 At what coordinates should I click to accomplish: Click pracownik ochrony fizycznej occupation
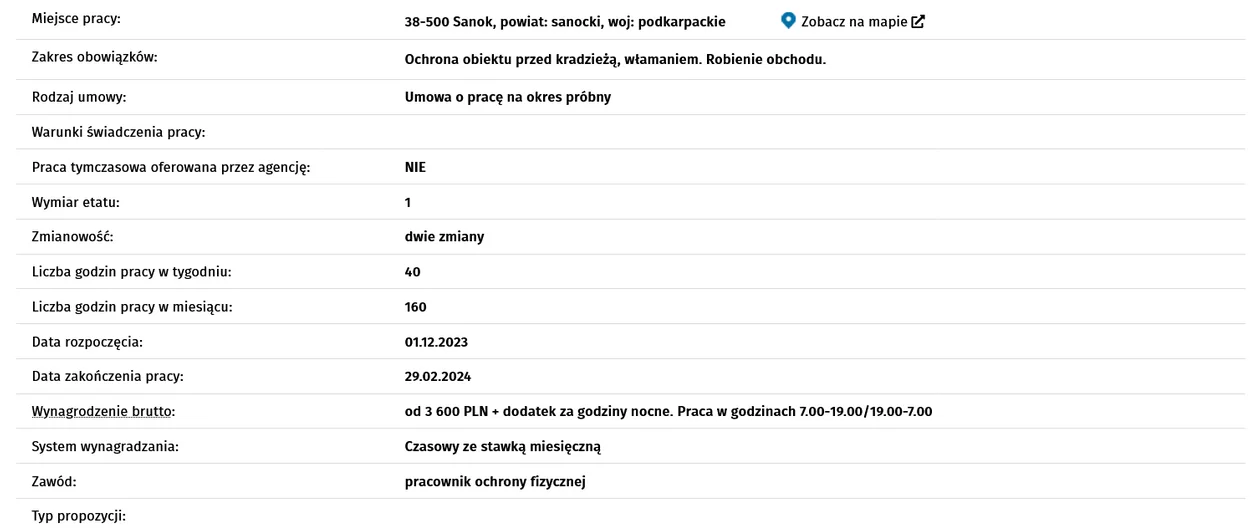tap(495, 481)
